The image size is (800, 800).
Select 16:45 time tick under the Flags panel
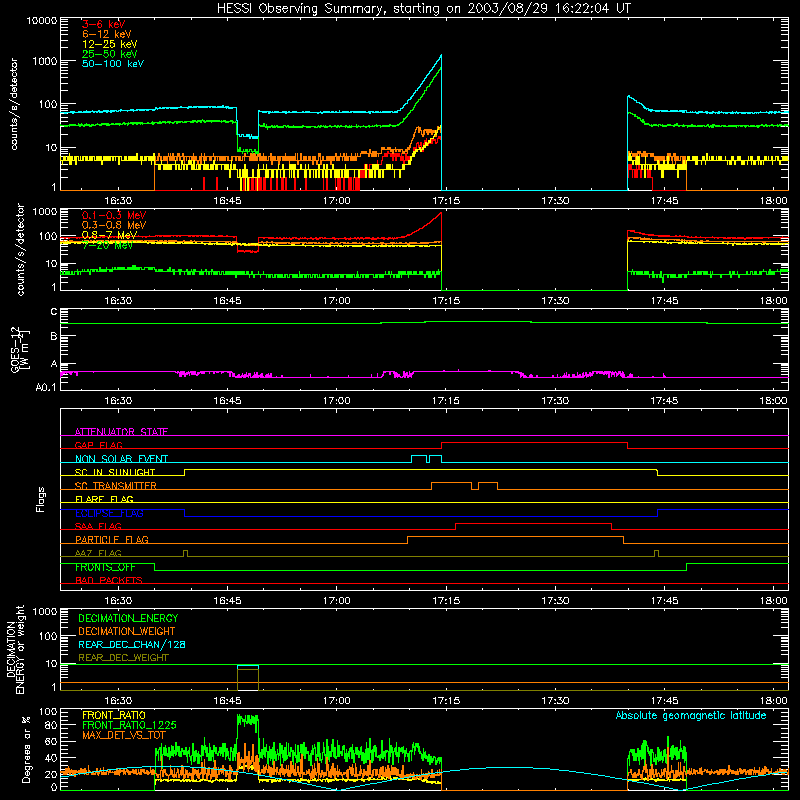(227, 601)
